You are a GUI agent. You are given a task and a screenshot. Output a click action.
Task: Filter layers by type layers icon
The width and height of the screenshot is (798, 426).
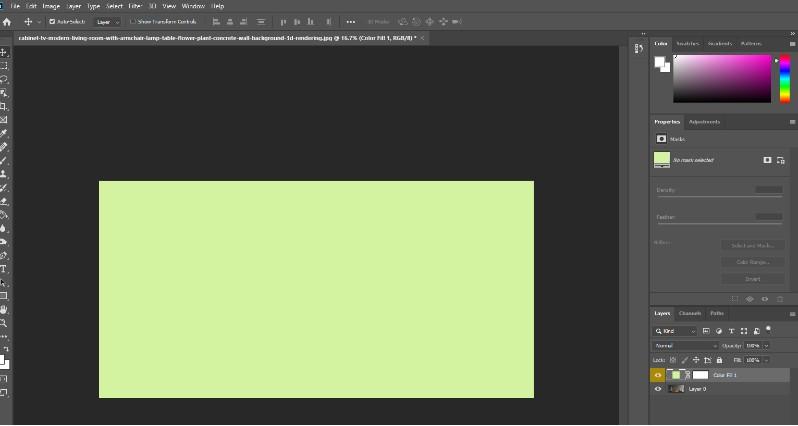[731, 331]
